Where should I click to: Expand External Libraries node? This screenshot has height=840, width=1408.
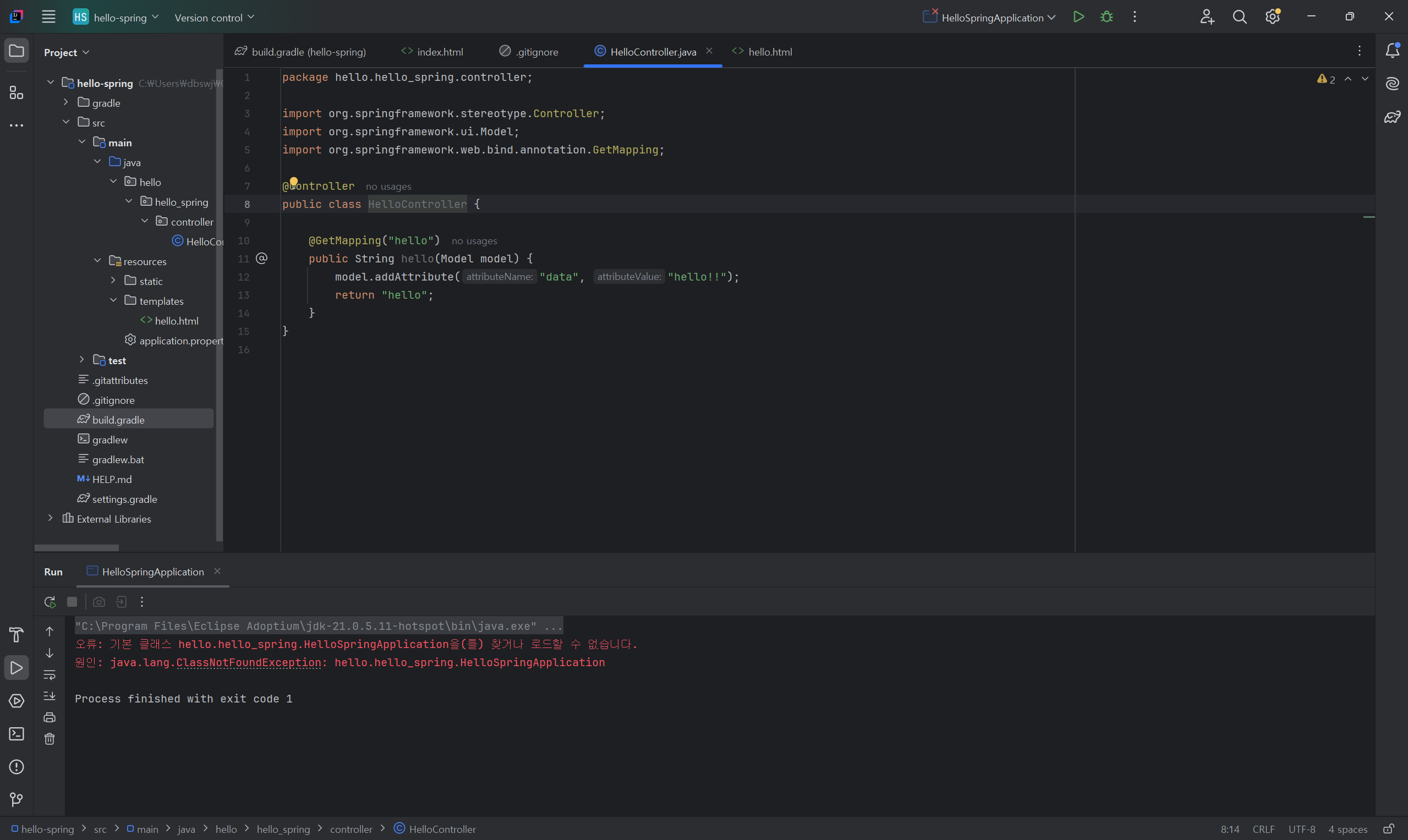click(51, 518)
